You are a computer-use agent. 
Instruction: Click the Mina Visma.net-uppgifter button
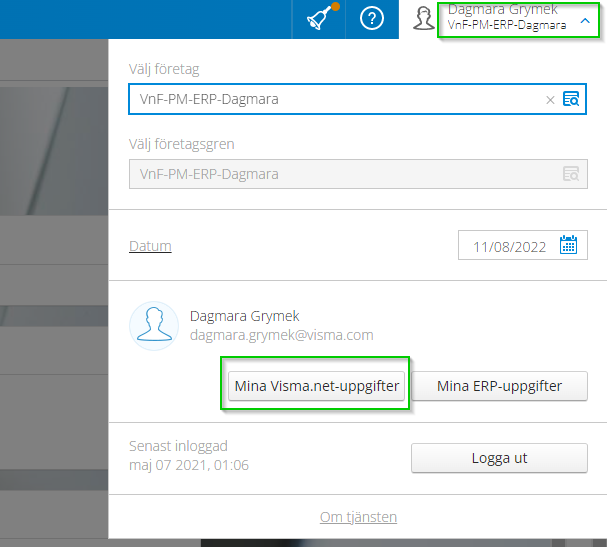(316, 386)
